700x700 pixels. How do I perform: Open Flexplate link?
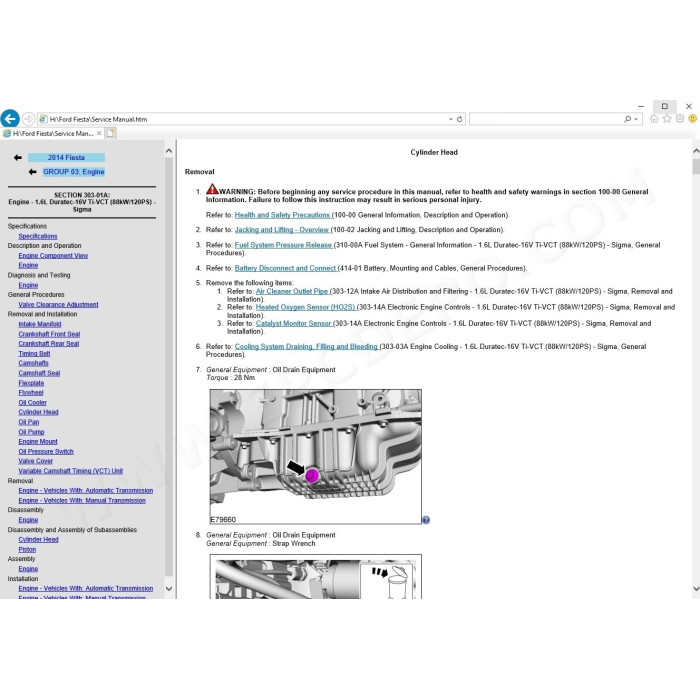coord(31,383)
